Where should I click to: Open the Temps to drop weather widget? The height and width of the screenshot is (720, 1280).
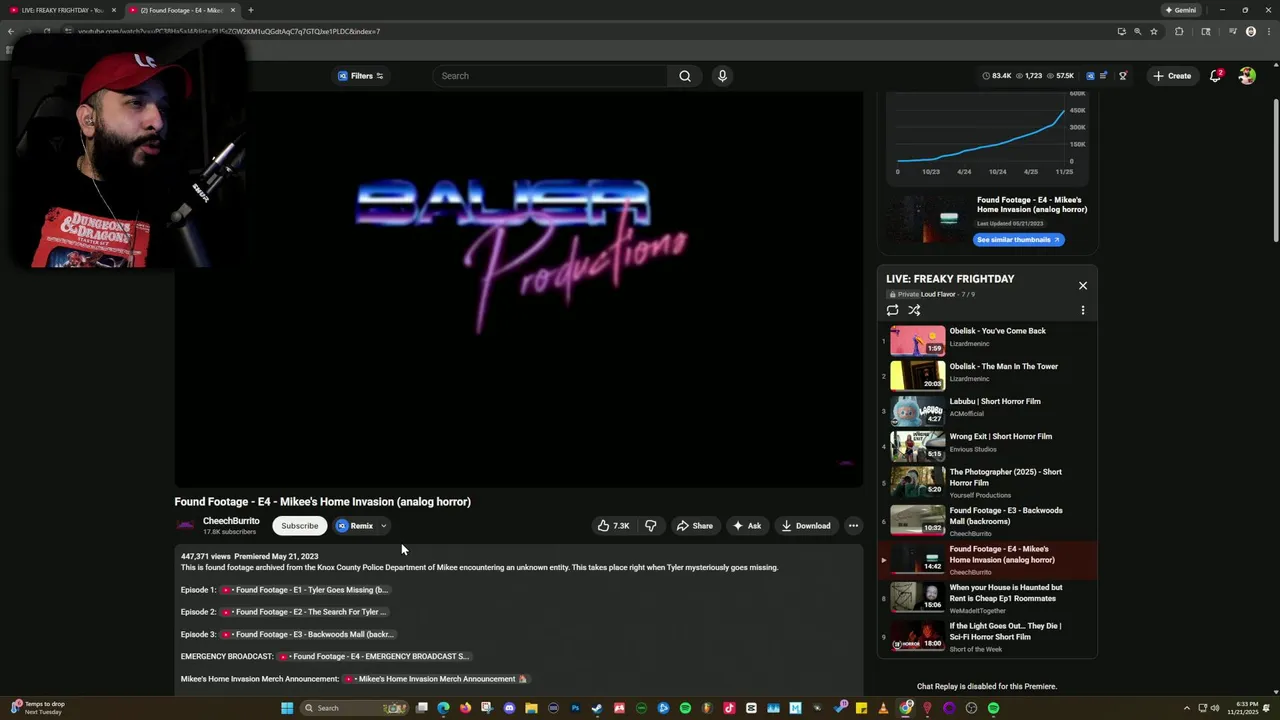coord(38,708)
